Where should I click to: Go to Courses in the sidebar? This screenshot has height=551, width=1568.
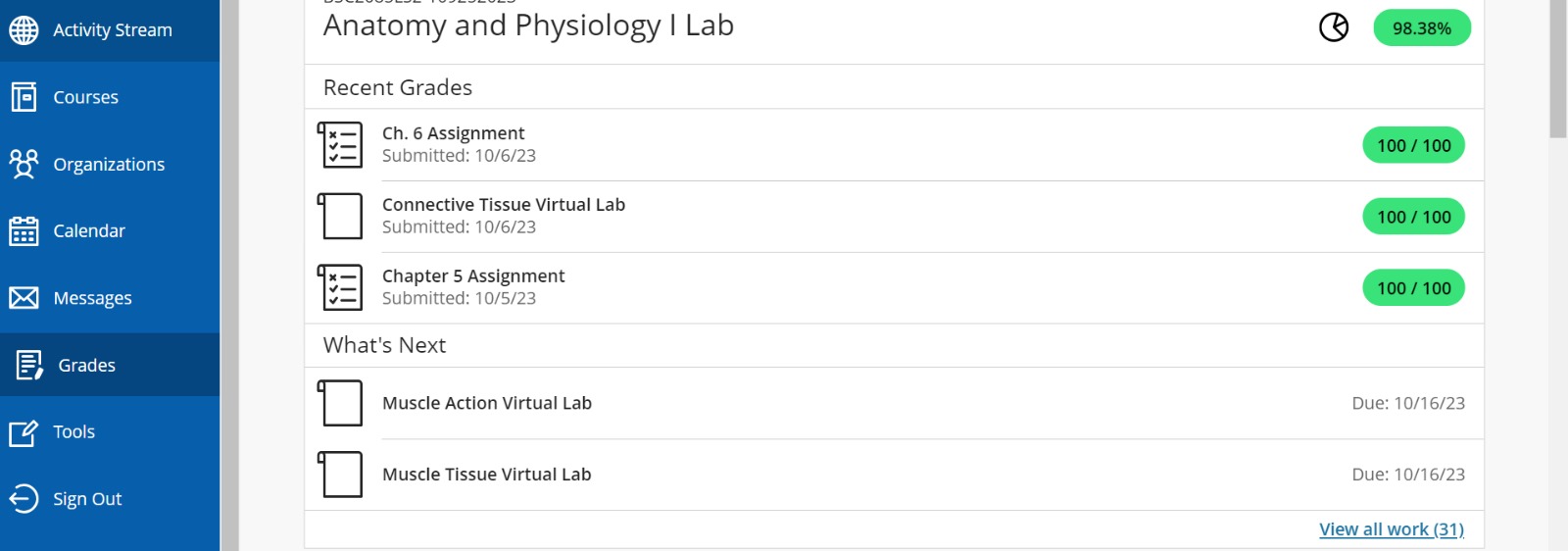[x=85, y=97]
